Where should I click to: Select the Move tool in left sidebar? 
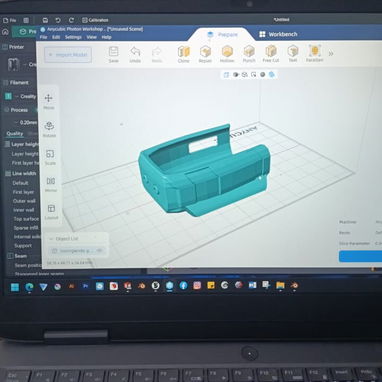coord(49,101)
